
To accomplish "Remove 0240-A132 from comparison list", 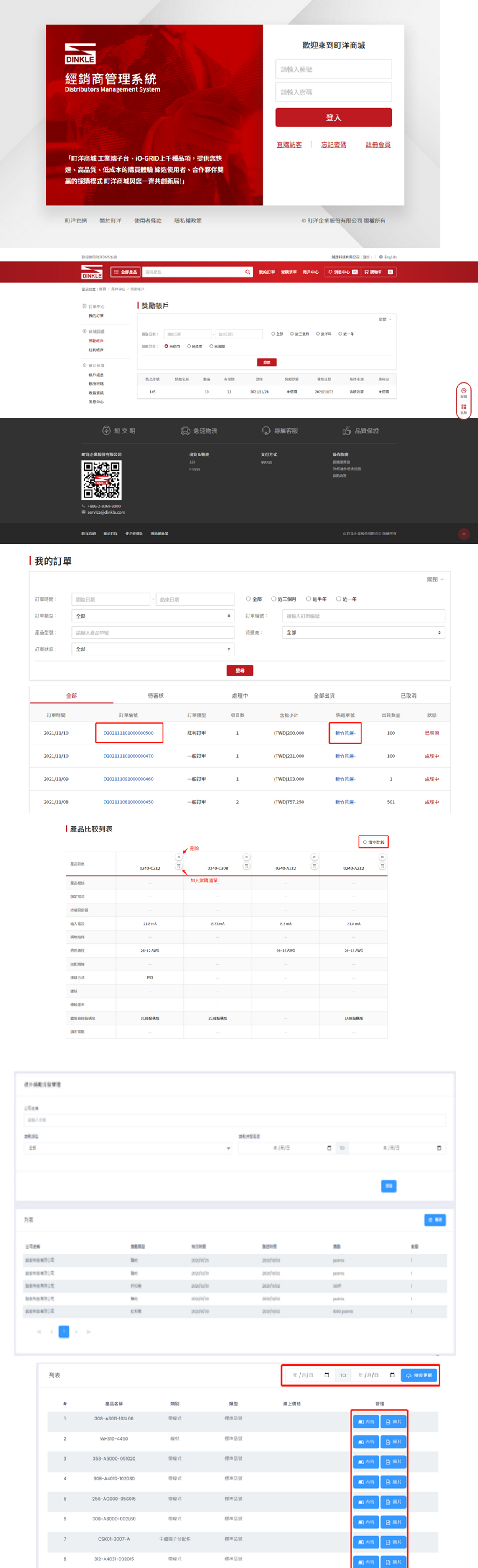I will 314,857.
